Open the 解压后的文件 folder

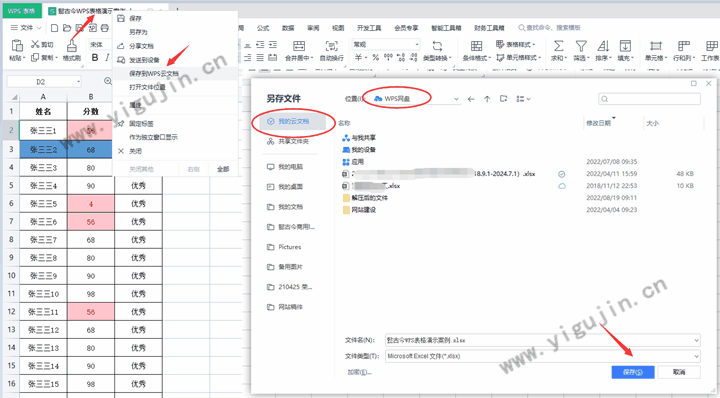(365, 198)
